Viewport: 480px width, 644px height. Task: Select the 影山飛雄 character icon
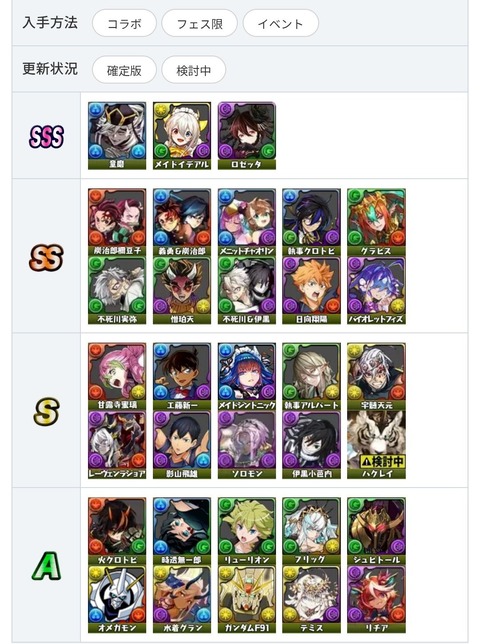pos(182,445)
